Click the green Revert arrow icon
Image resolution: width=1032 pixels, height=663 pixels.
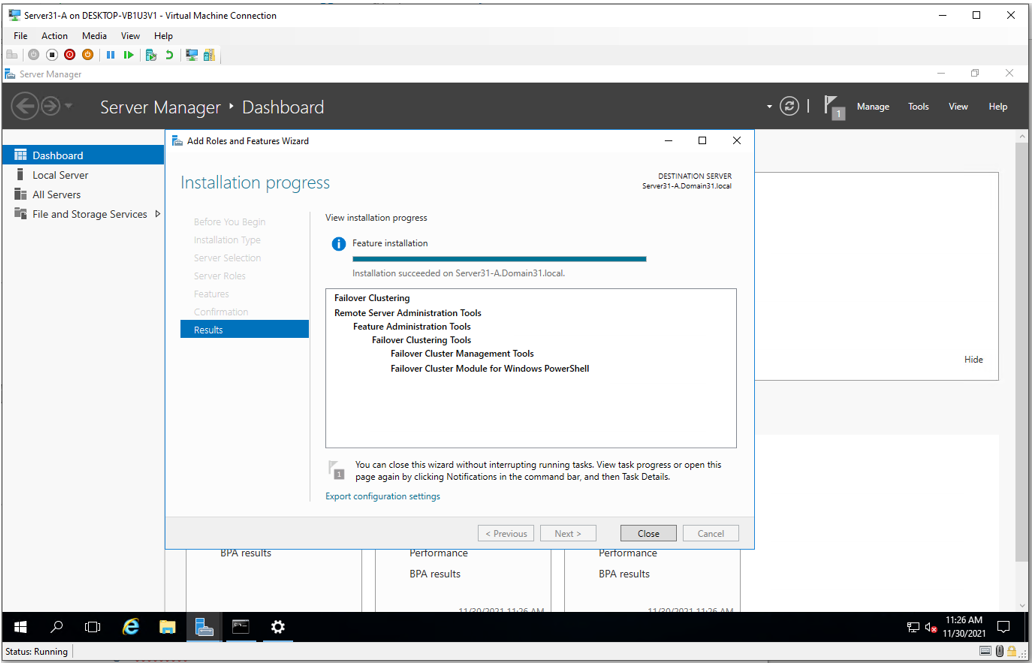coord(169,55)
